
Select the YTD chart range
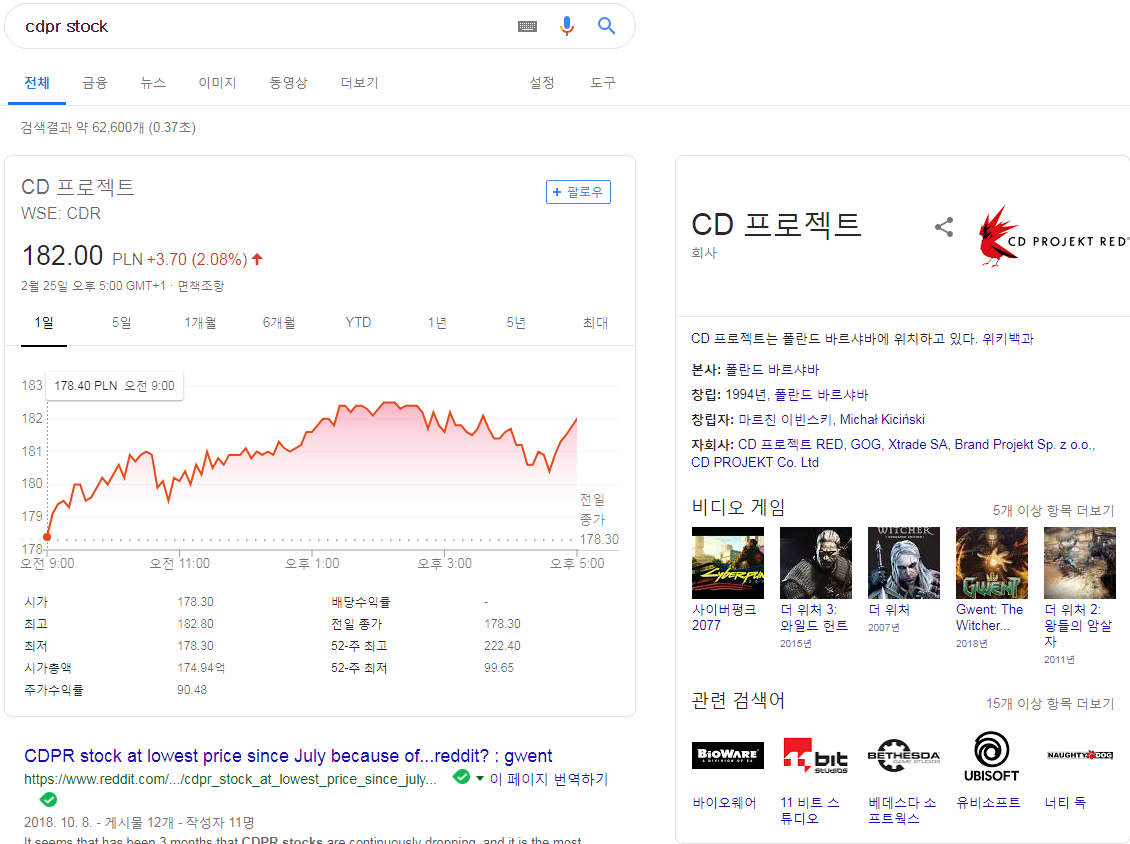[357, 323]
